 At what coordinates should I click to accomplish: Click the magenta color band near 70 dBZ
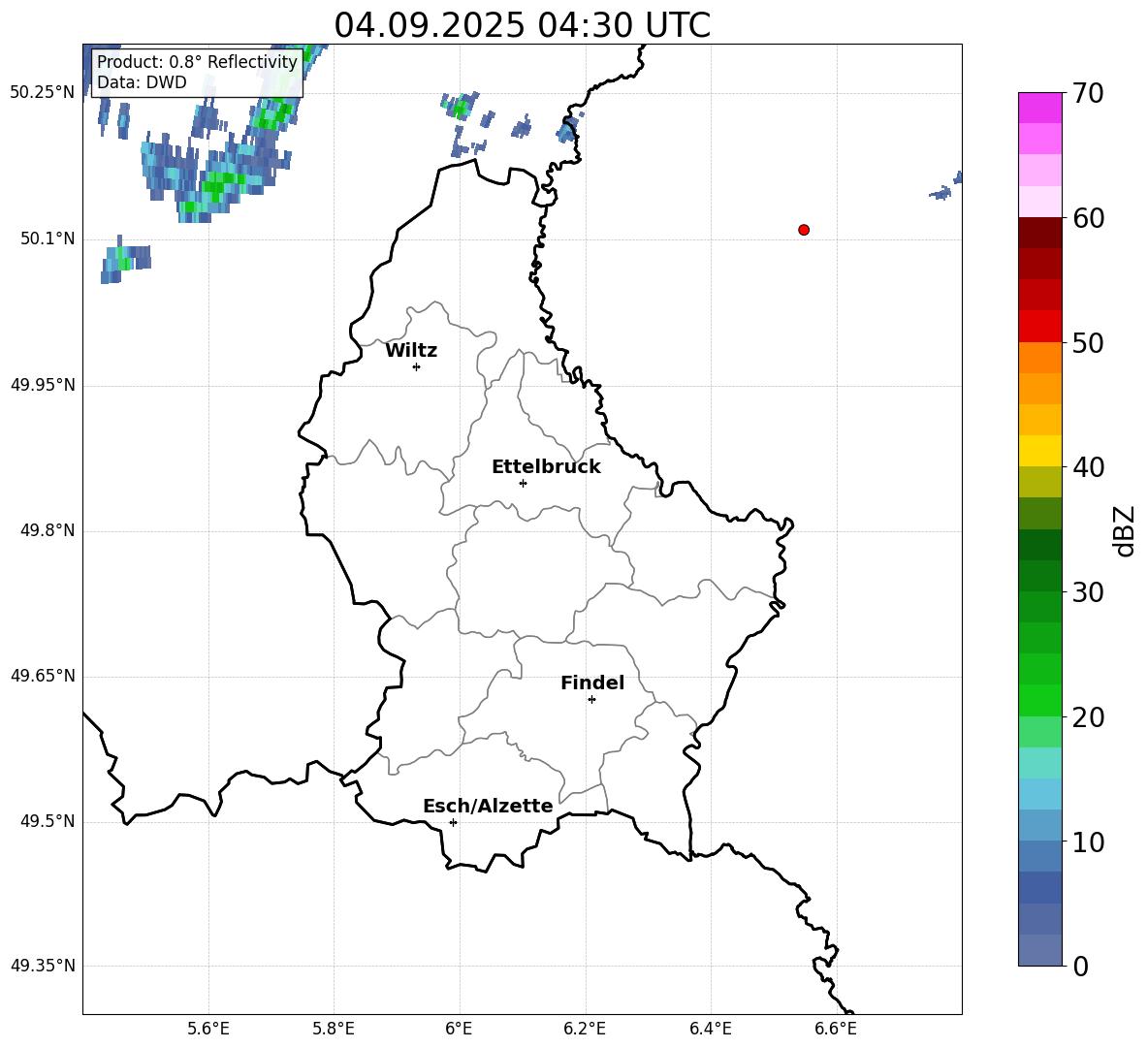tap(1039, 109)
